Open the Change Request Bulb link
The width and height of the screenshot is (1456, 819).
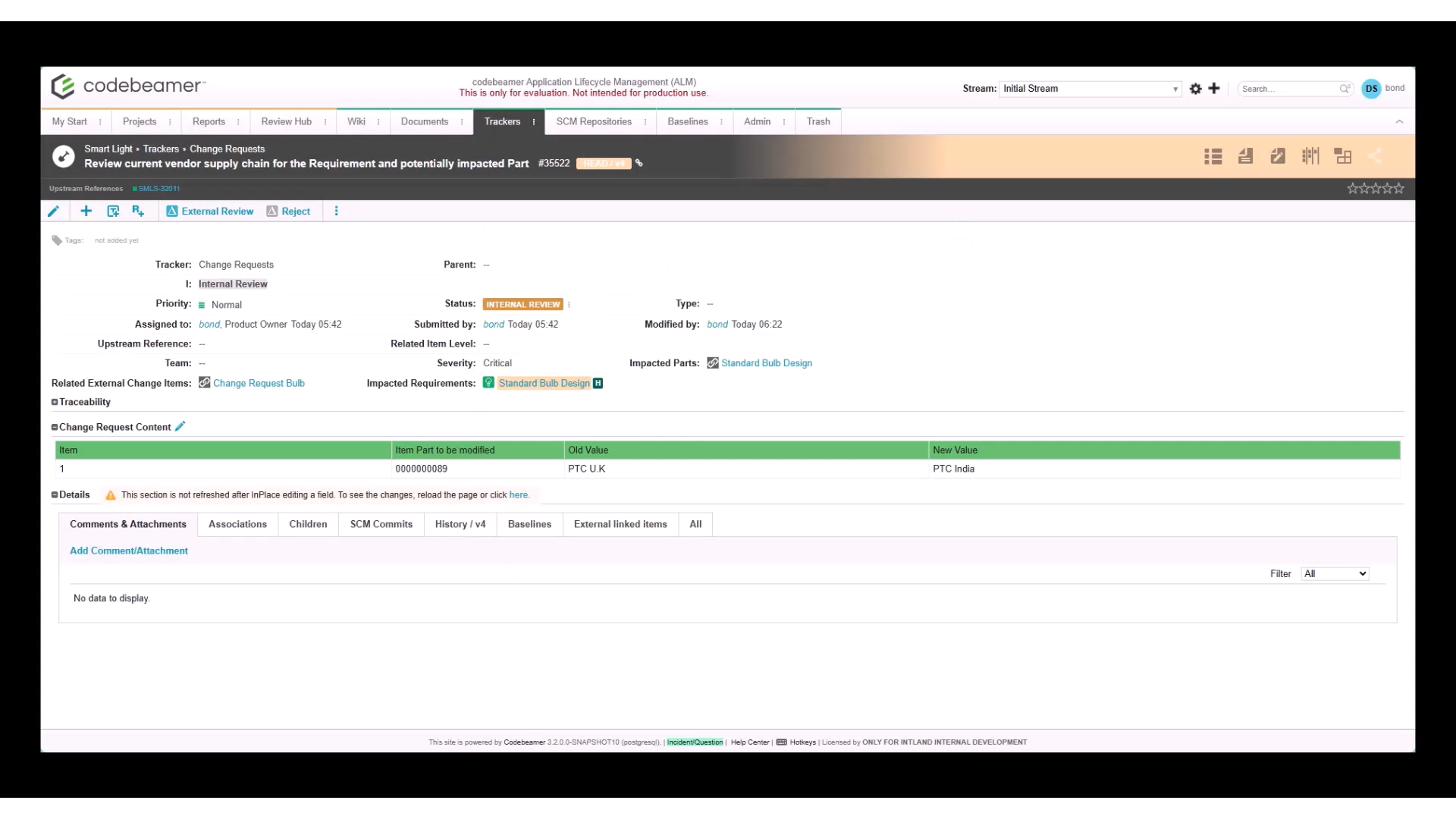[x=259, y=383]
